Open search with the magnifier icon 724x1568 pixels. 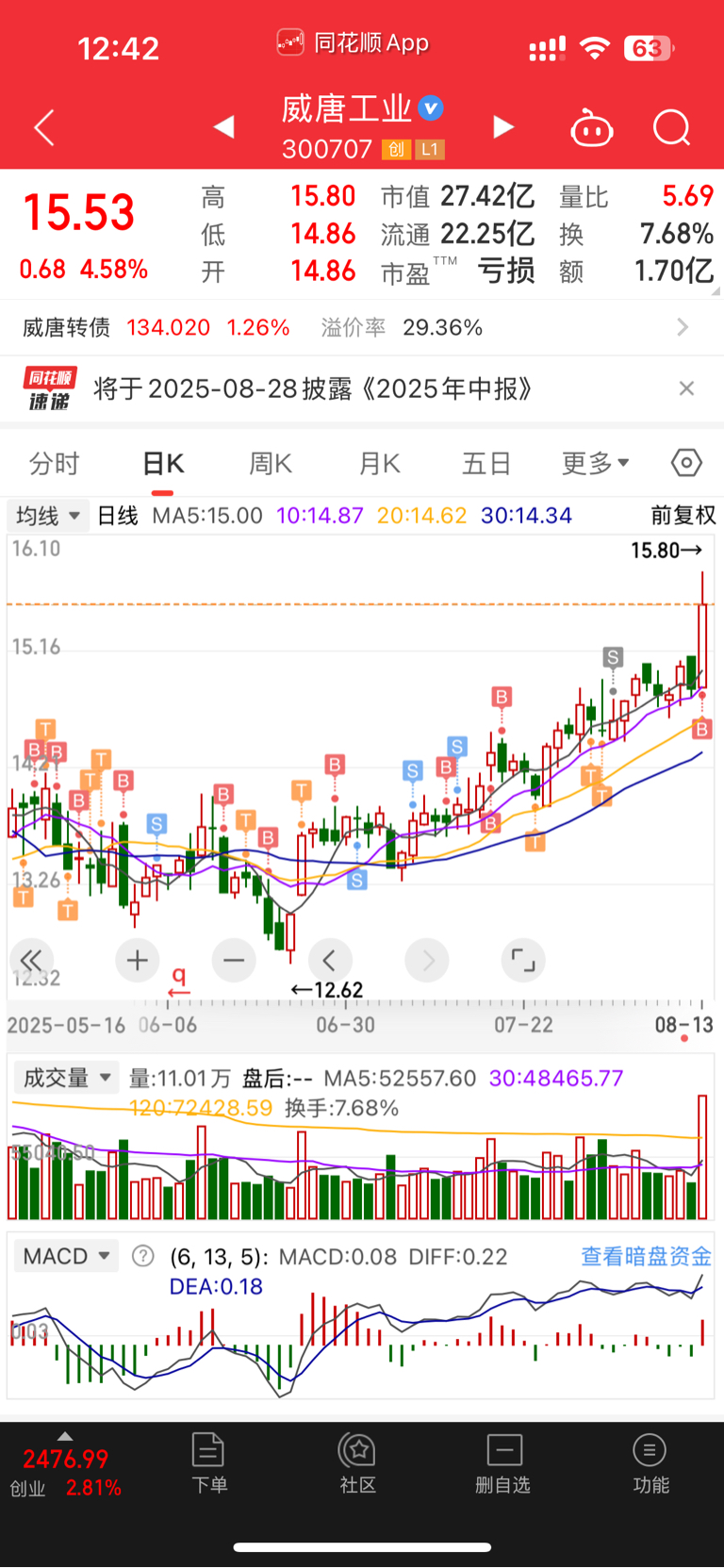(671, 127)
